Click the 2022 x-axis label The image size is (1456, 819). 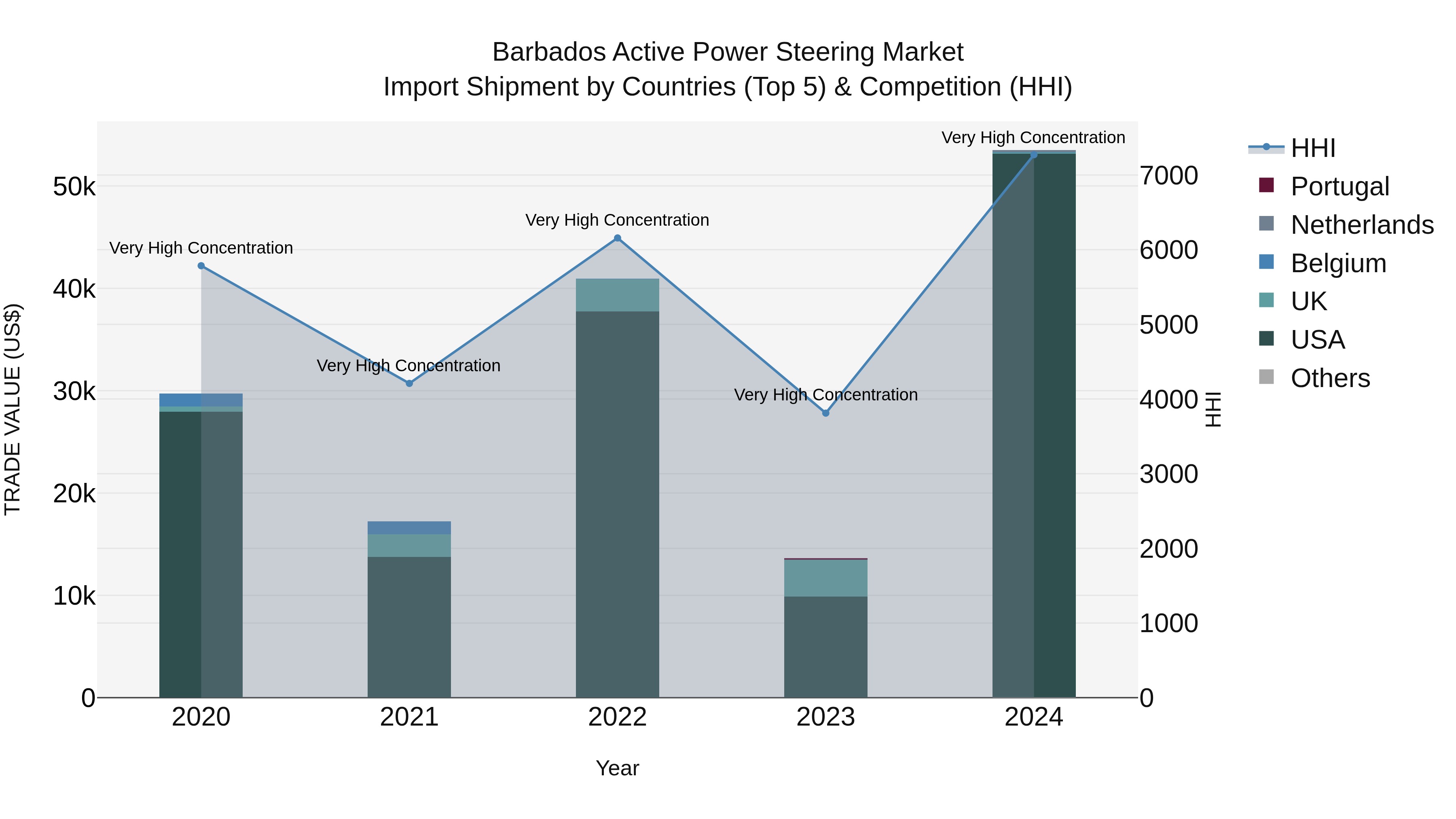point(617,717)
